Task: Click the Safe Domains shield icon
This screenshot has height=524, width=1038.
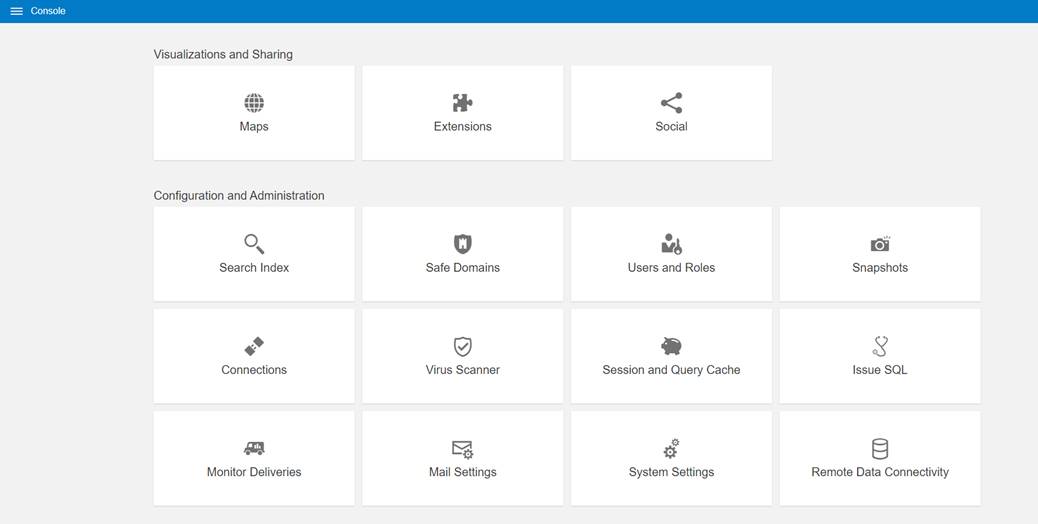Action: coord(463,244)
